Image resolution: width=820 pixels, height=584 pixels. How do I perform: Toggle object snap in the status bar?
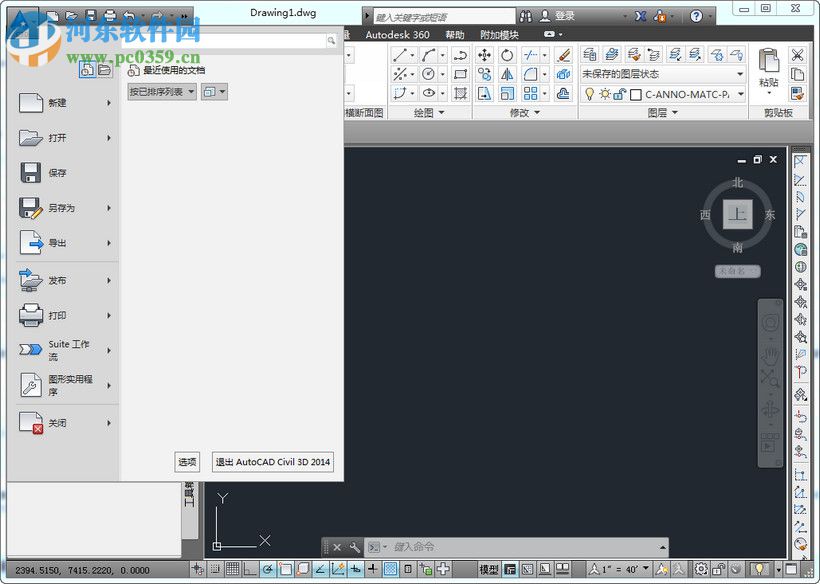[283, 570]
